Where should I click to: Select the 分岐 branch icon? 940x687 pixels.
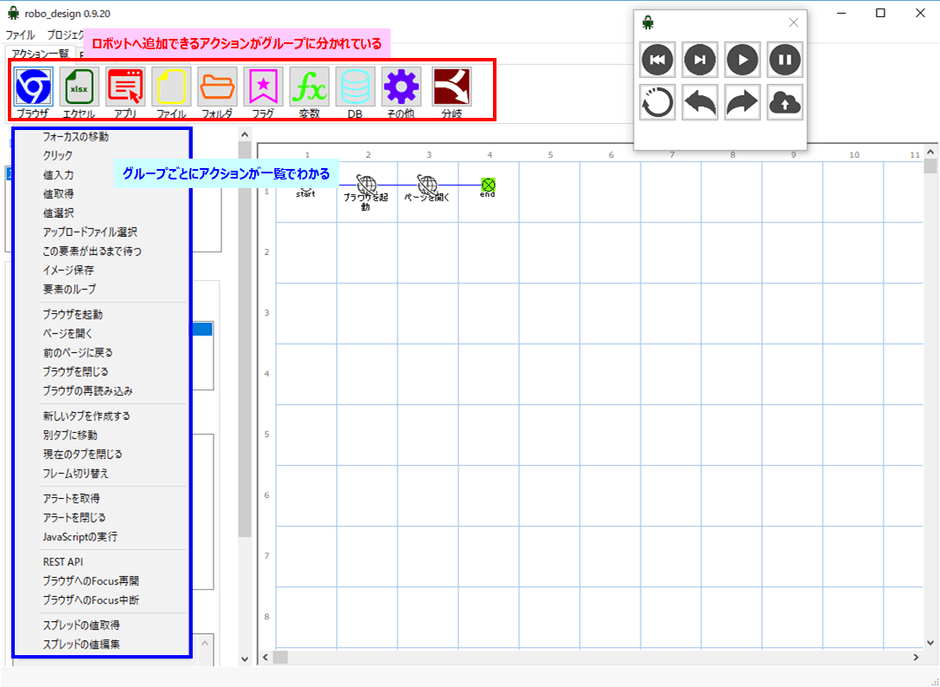452,88
